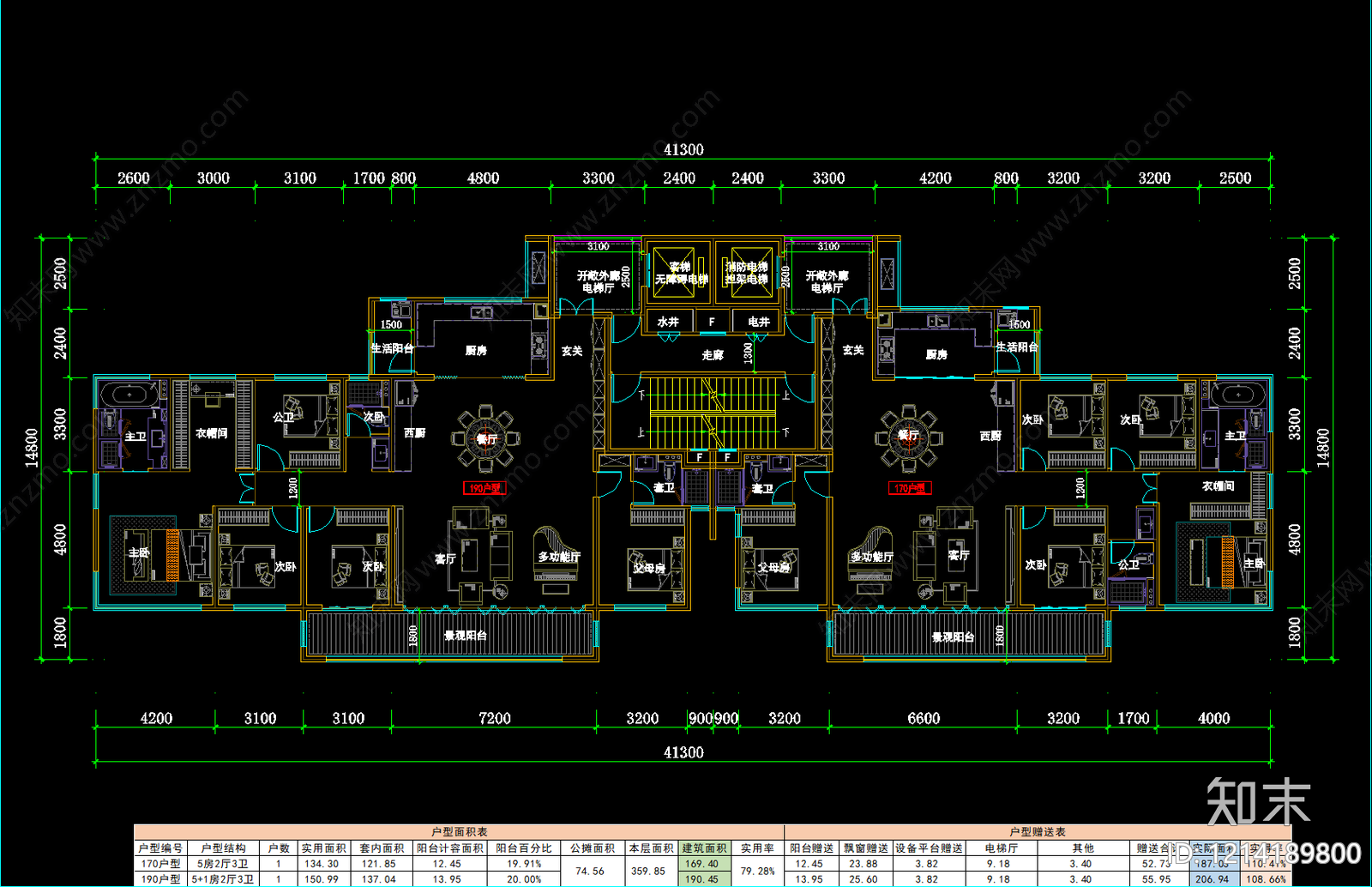Select the 阳台计容面积 column header
1372x887 pixels.
click(x=450, y=848)
